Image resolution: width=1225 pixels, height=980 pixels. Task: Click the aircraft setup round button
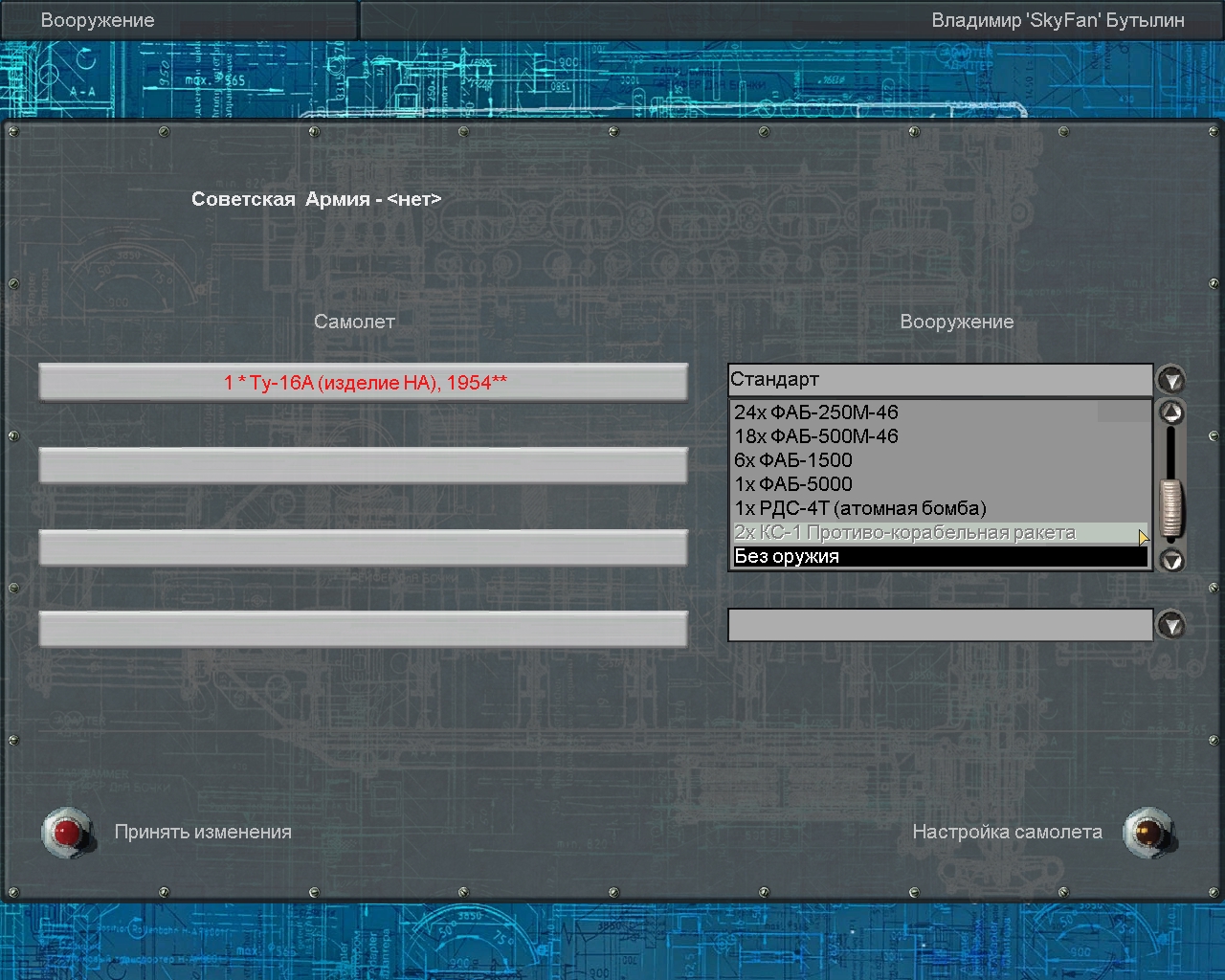[x=1148, y=833]
